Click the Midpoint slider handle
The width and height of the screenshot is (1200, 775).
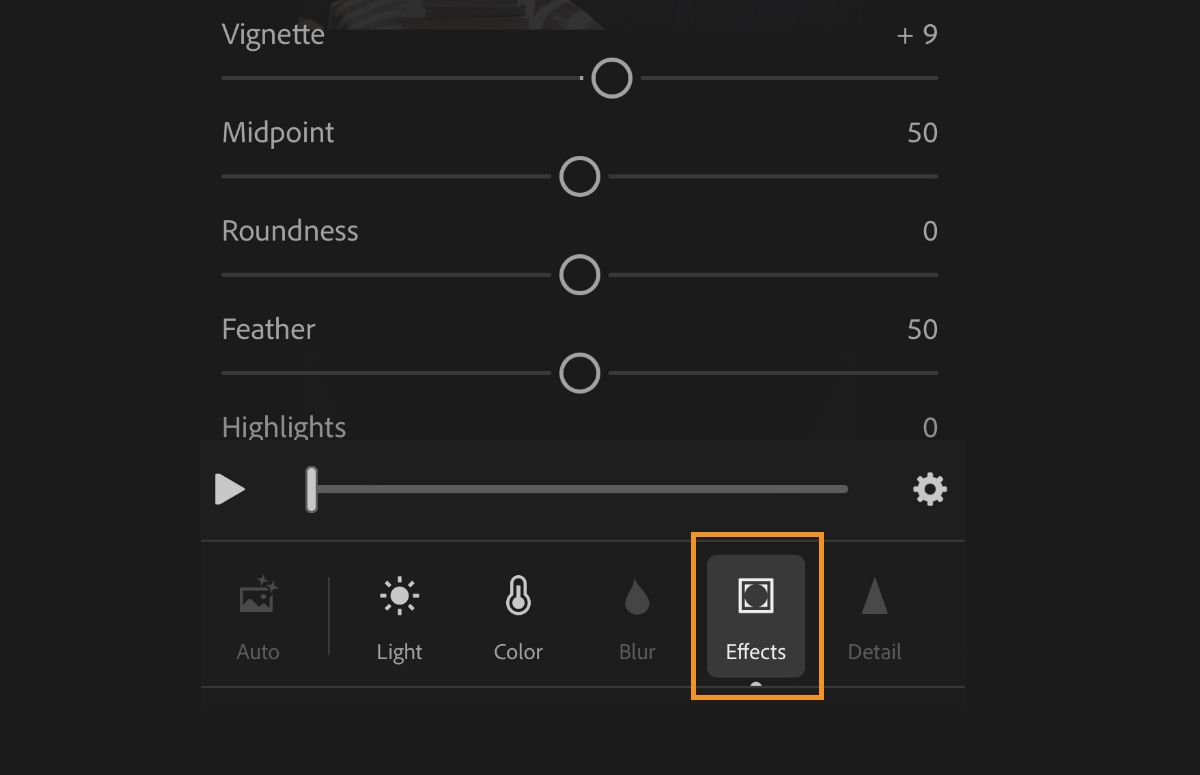(579, 176)
